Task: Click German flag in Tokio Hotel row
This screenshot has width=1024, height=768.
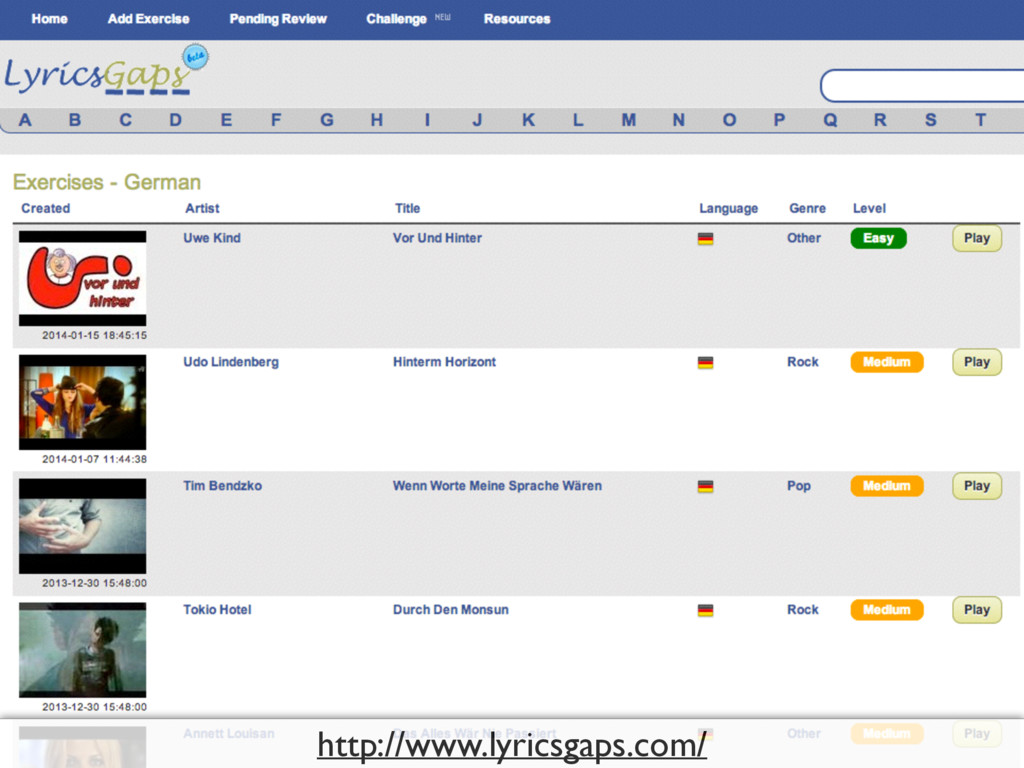Action: click(x=705, y=611)
